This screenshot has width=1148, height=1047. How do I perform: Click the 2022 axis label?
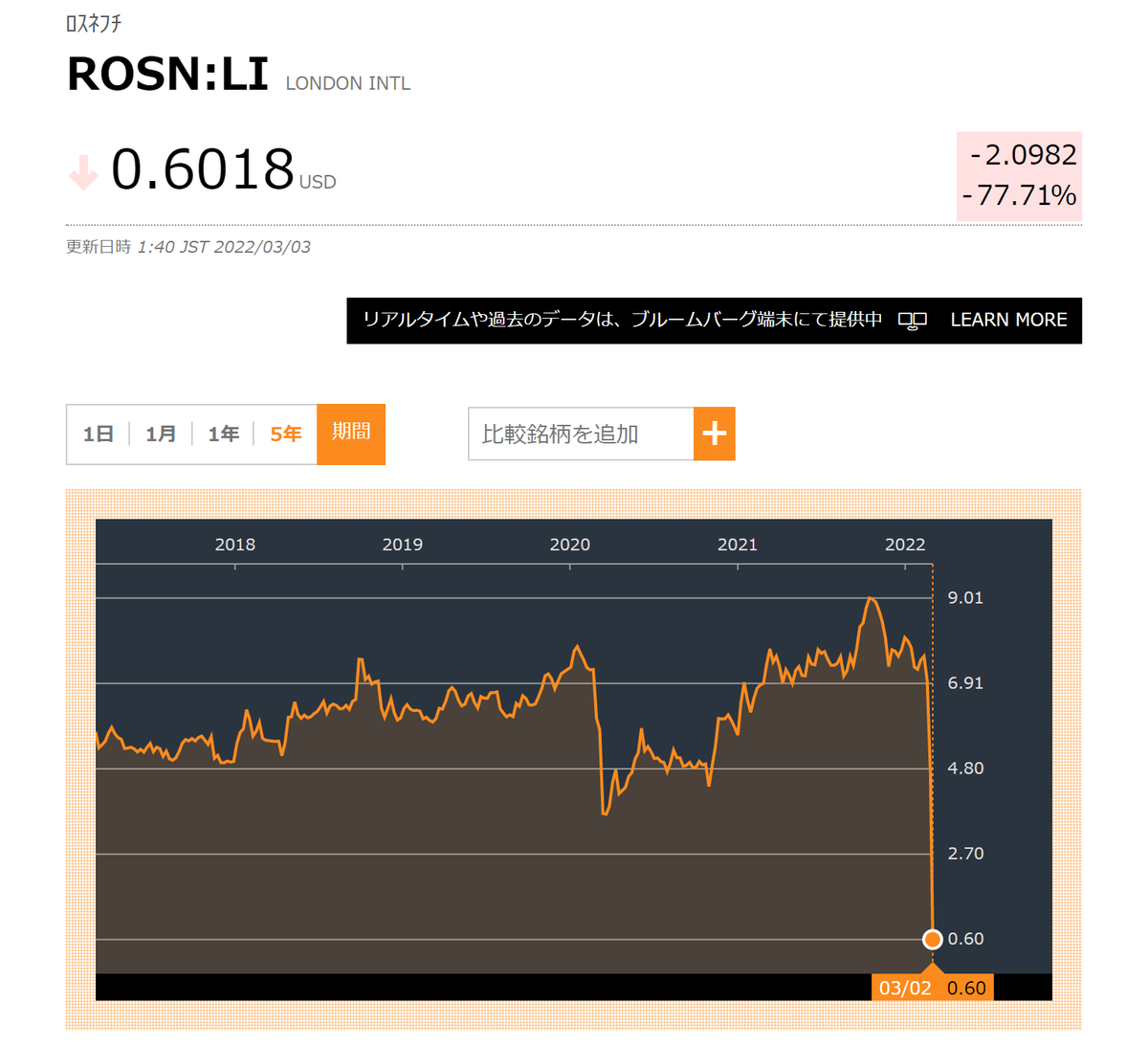tap(905, 545)
